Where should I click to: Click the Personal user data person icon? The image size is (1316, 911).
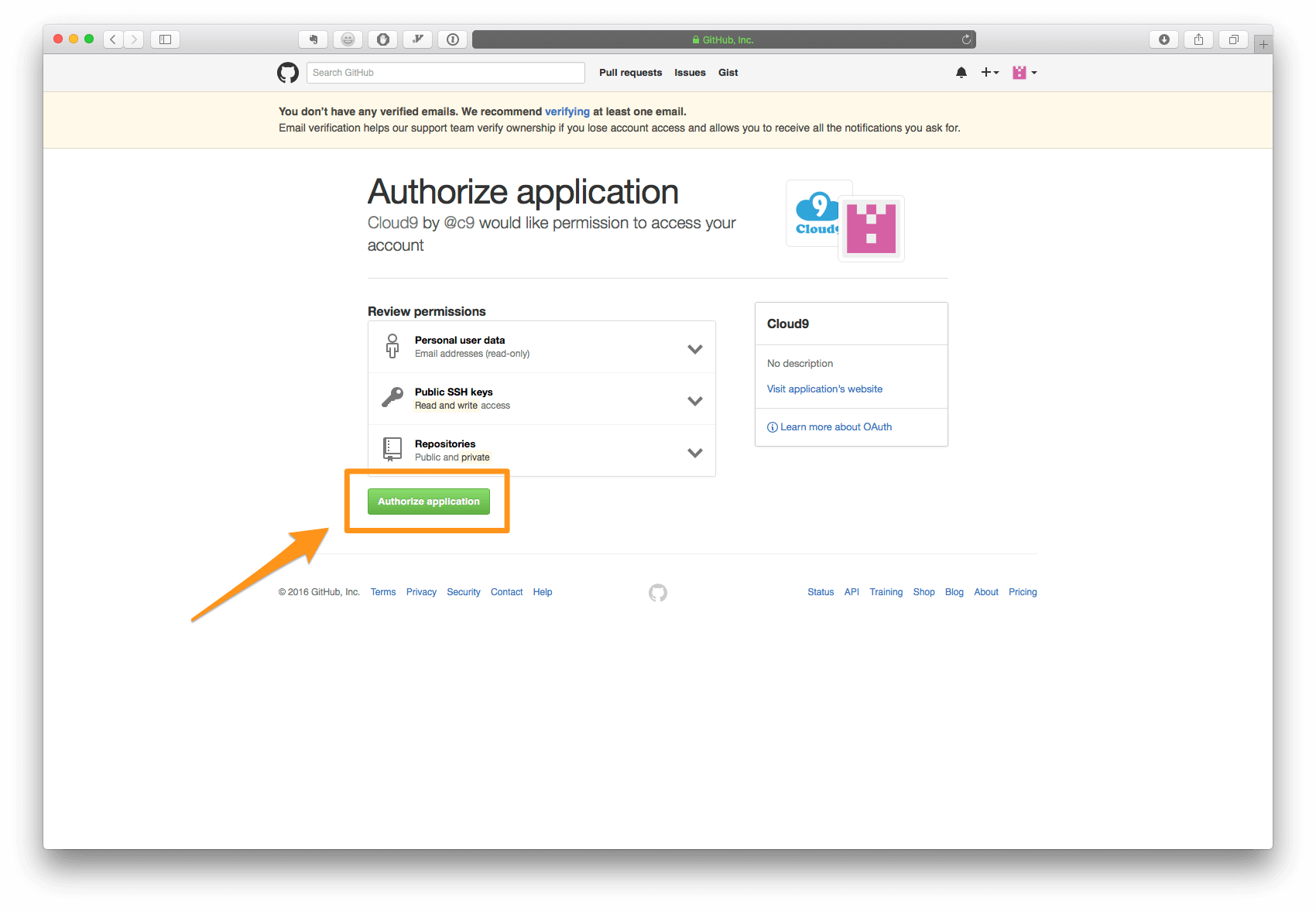tap(392, 346)
